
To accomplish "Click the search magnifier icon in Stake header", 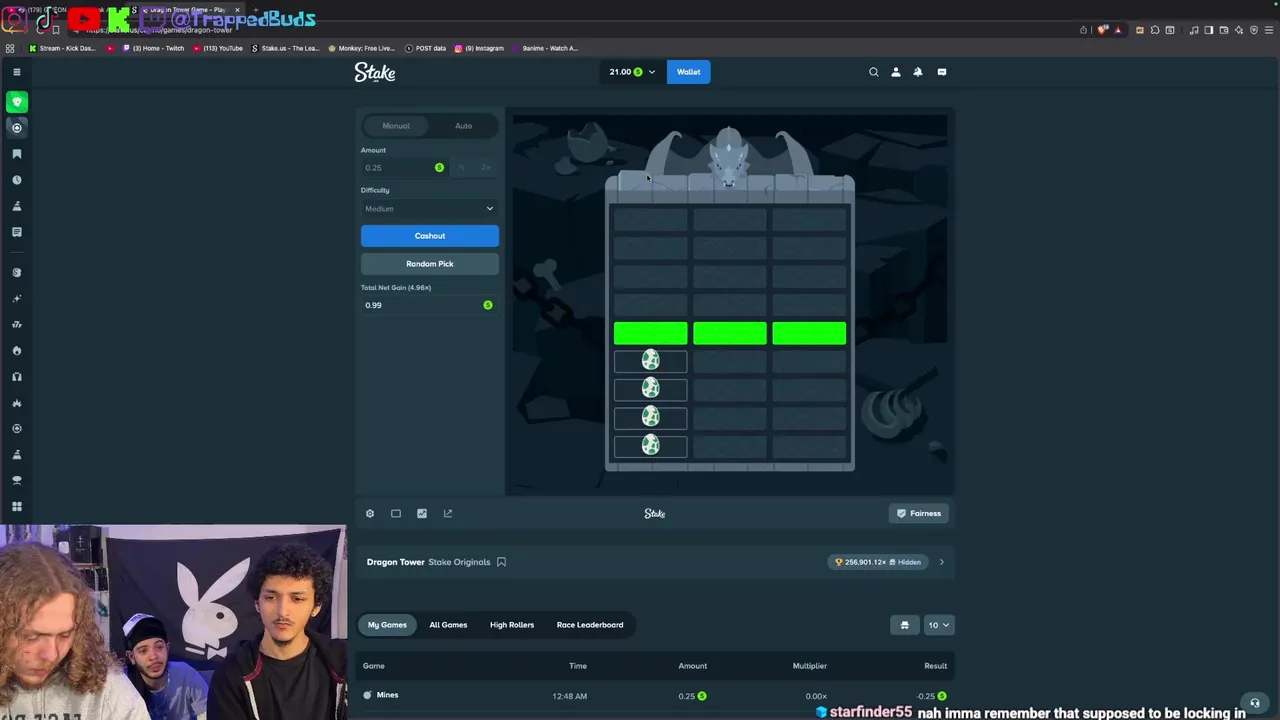I will coord(873,72).
